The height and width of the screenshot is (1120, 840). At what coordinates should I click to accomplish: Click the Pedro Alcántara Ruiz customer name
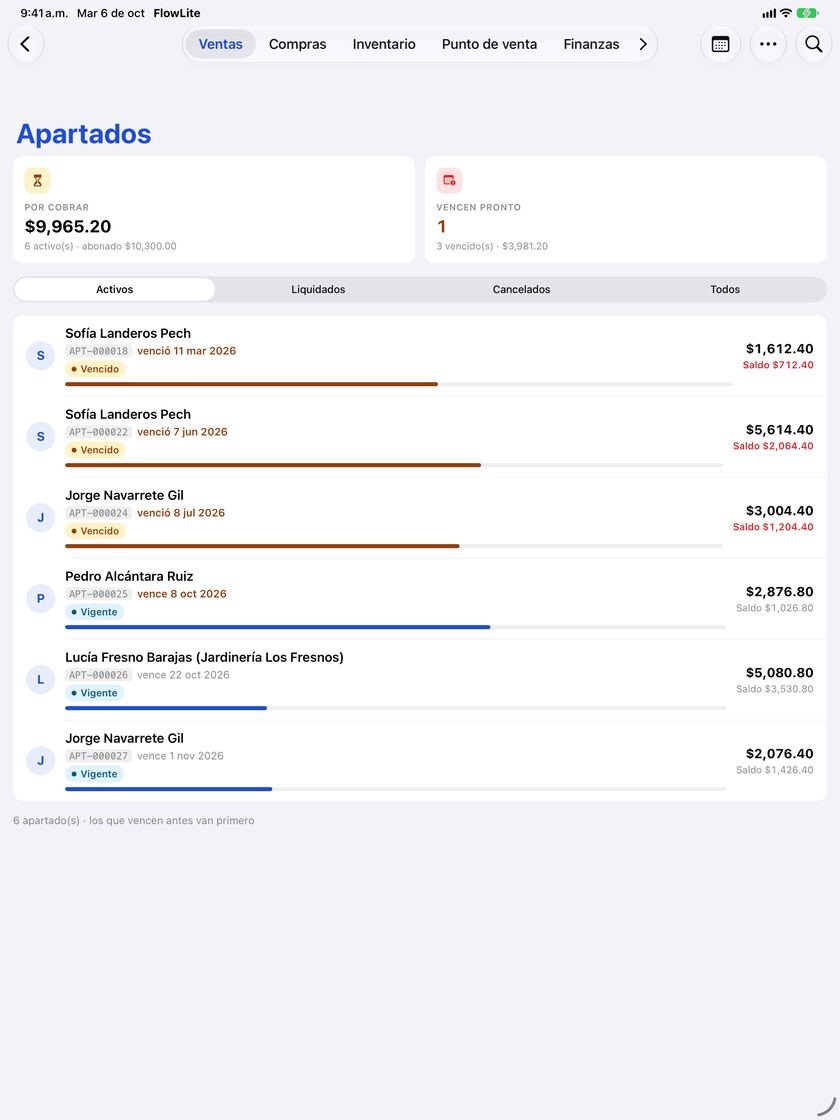[129, 576]
